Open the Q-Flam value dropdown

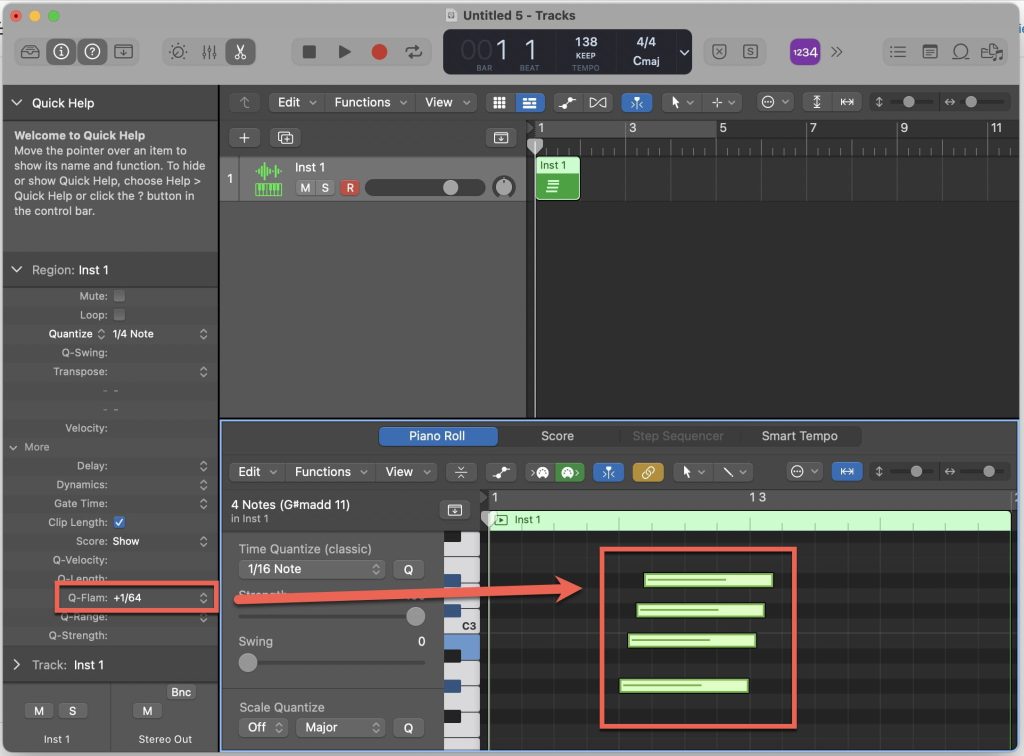point(160,598)
